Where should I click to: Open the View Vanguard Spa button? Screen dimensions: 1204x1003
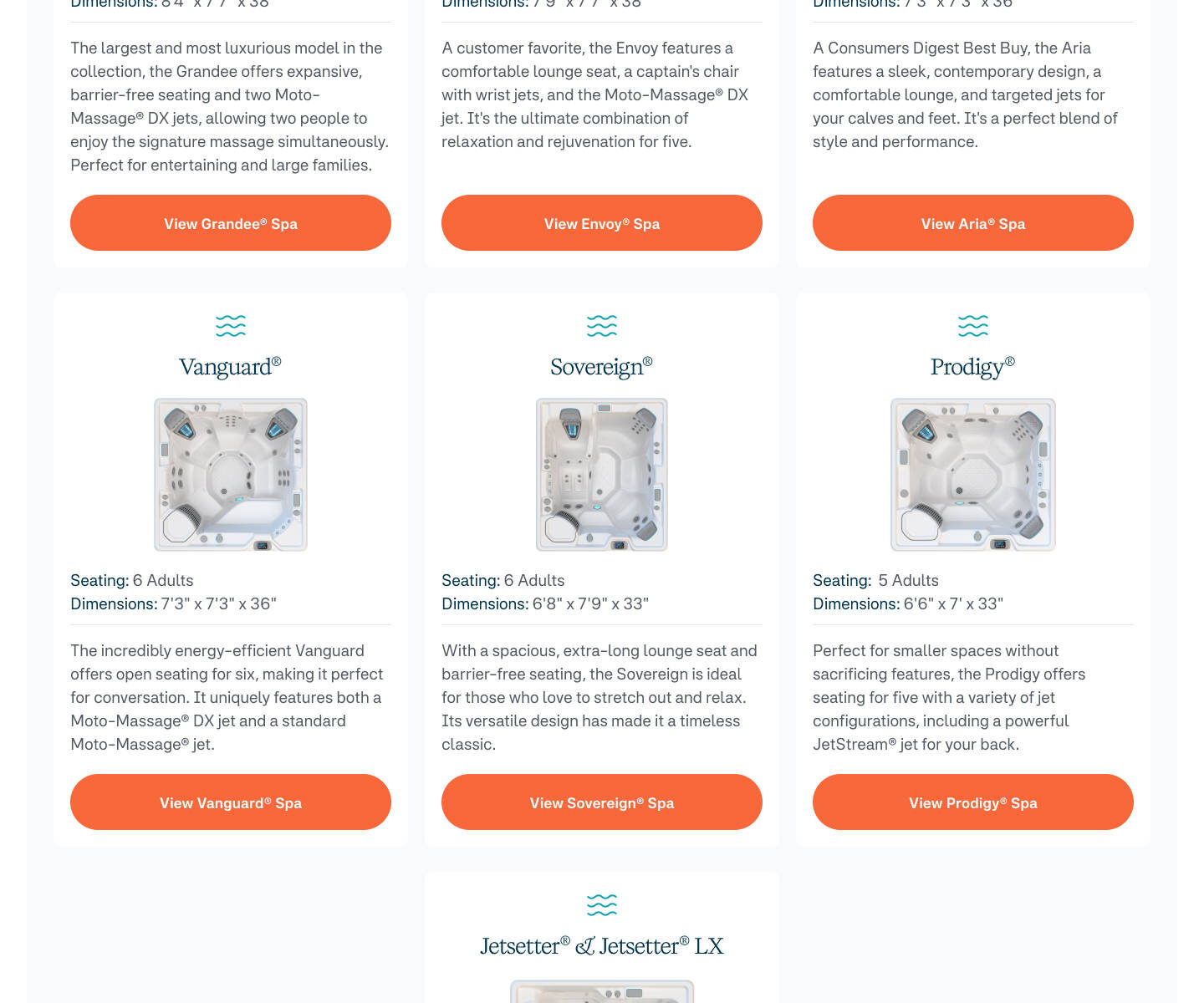231,802
